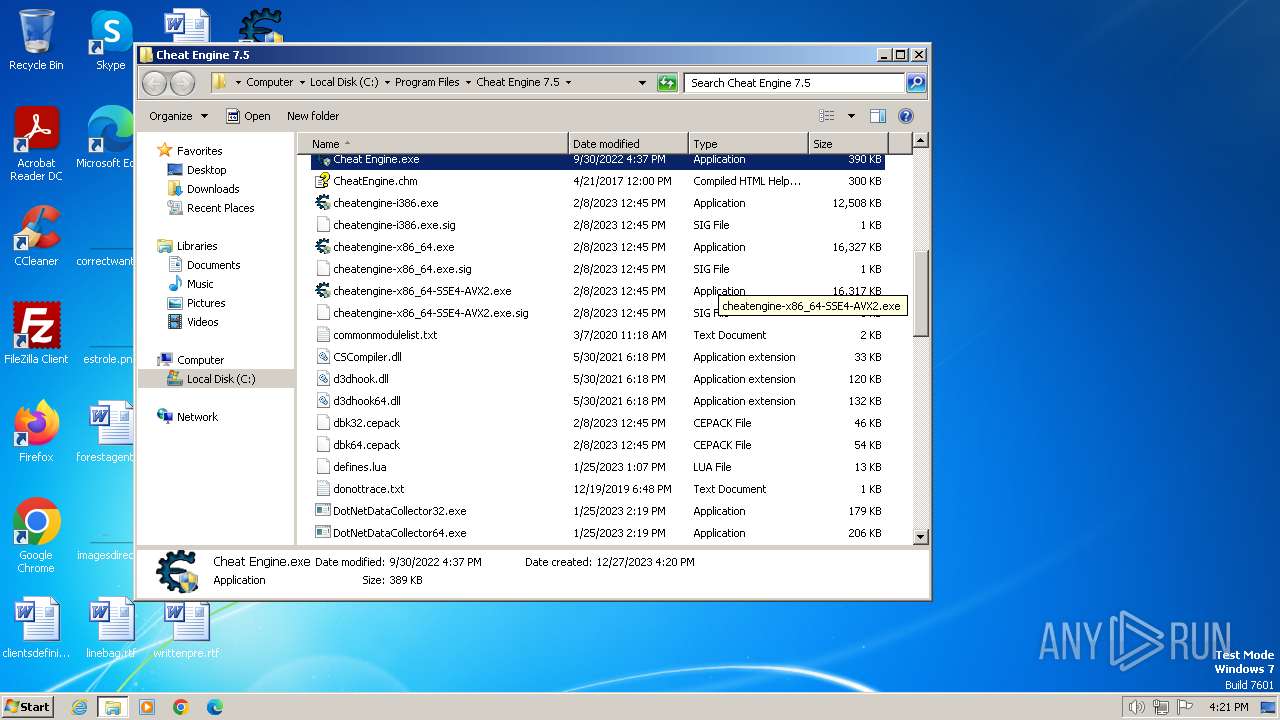Launch Internet Explorer from taskbar

click(x=79, y=707)
